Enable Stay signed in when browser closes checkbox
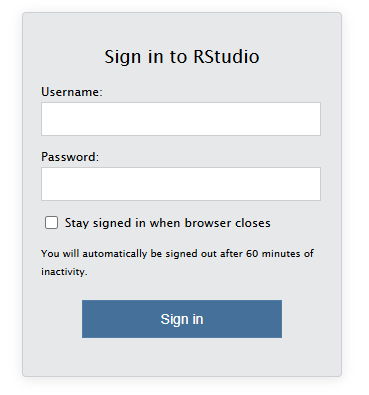Screen dimensions: 369x395 click(x=51, y=223)
